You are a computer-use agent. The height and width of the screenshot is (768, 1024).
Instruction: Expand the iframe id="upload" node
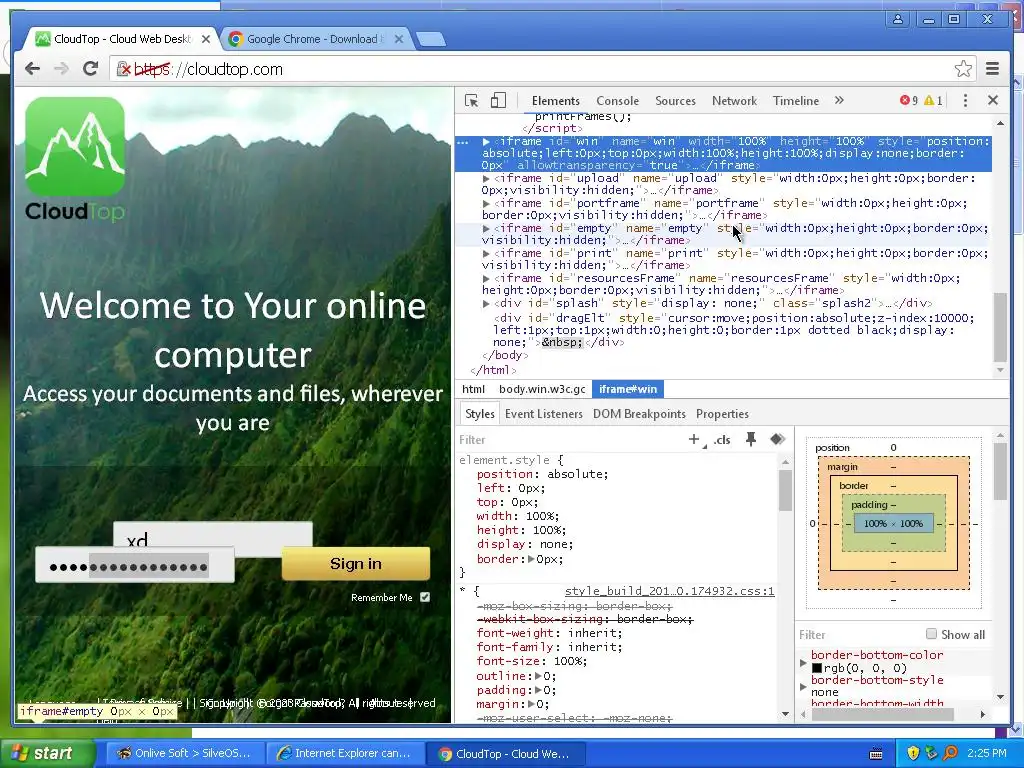tap(486, 178)
